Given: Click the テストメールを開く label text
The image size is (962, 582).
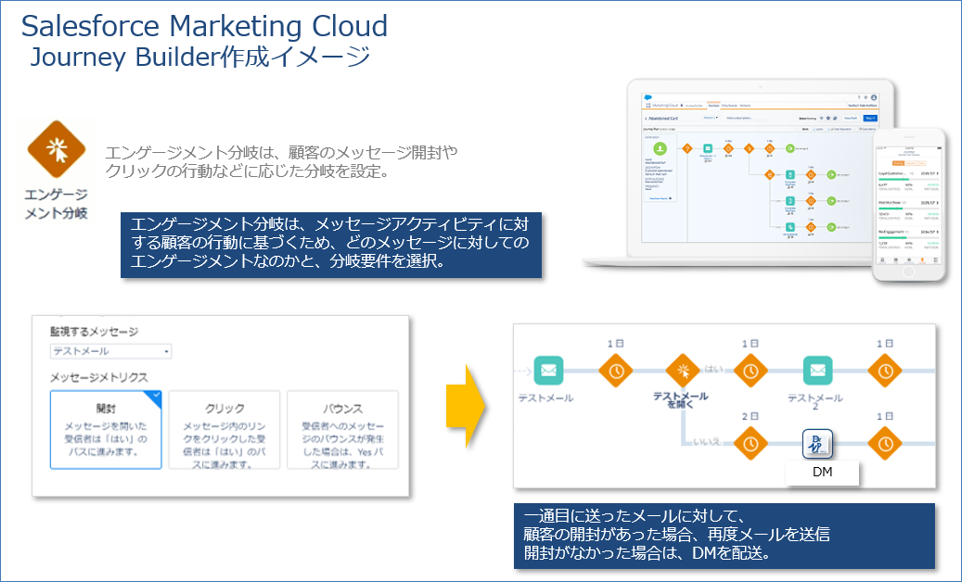Looking at the screenshot, I should point(680,400).
